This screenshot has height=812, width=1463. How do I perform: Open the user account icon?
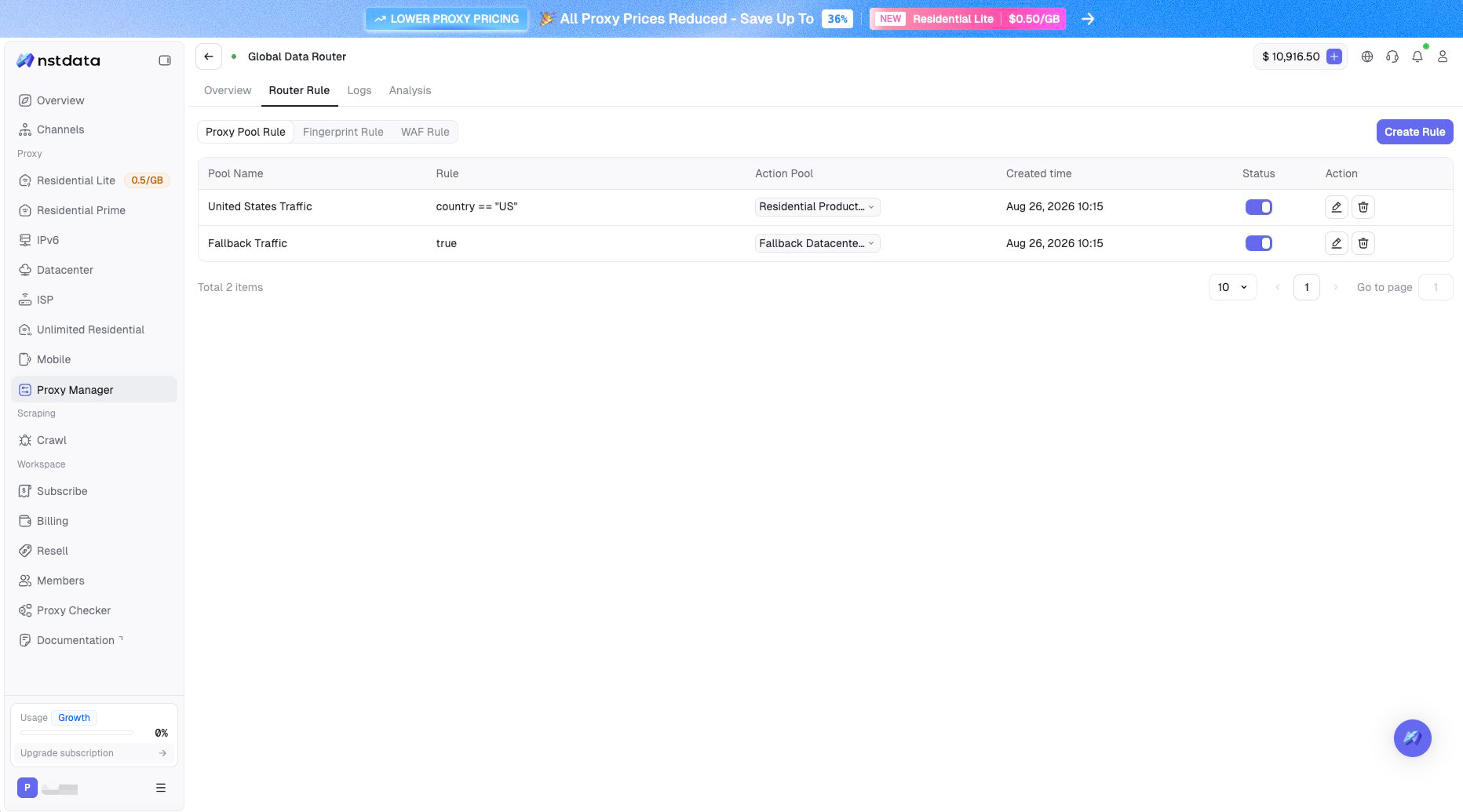(1443, 56)
